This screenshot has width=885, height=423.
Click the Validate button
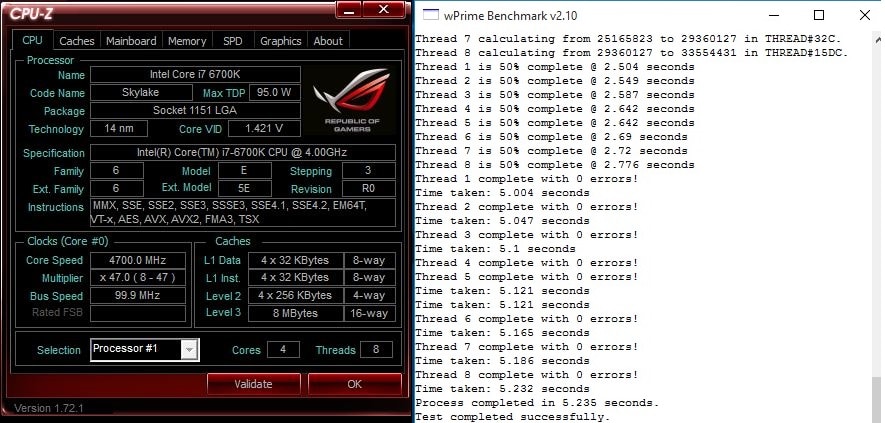coord(253,384)
